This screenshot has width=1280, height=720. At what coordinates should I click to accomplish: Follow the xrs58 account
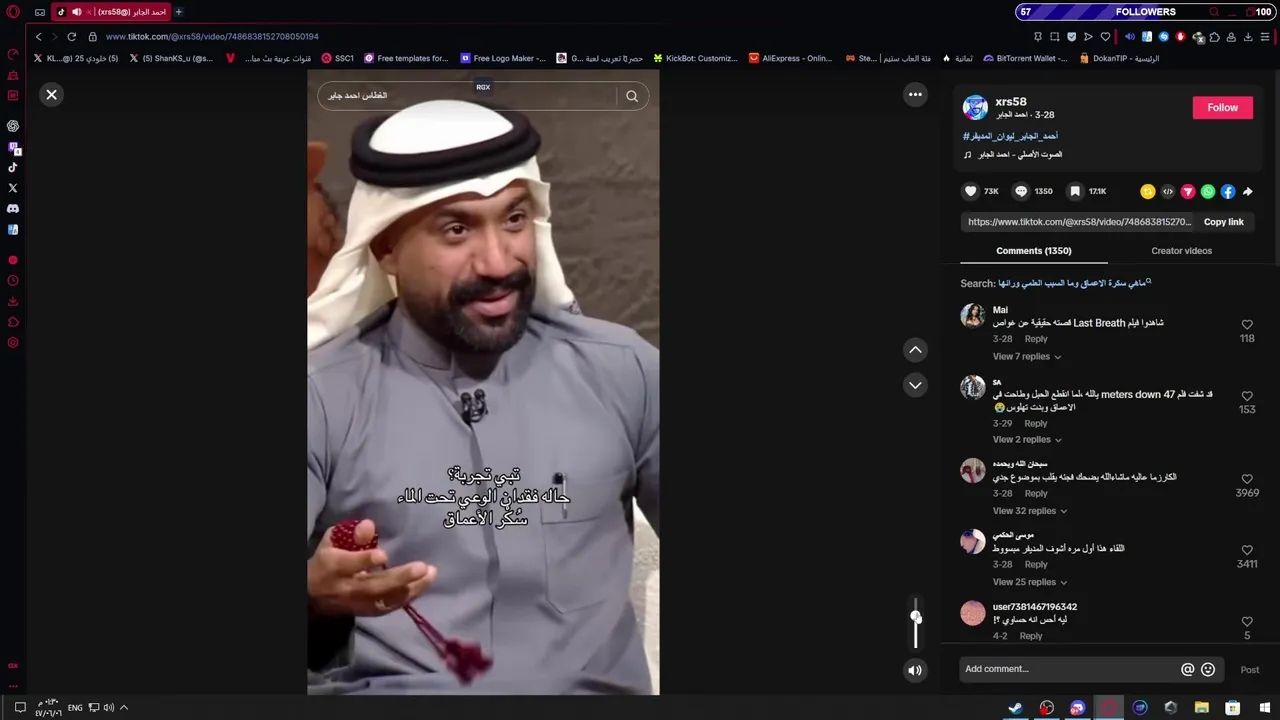(1222, 108)
